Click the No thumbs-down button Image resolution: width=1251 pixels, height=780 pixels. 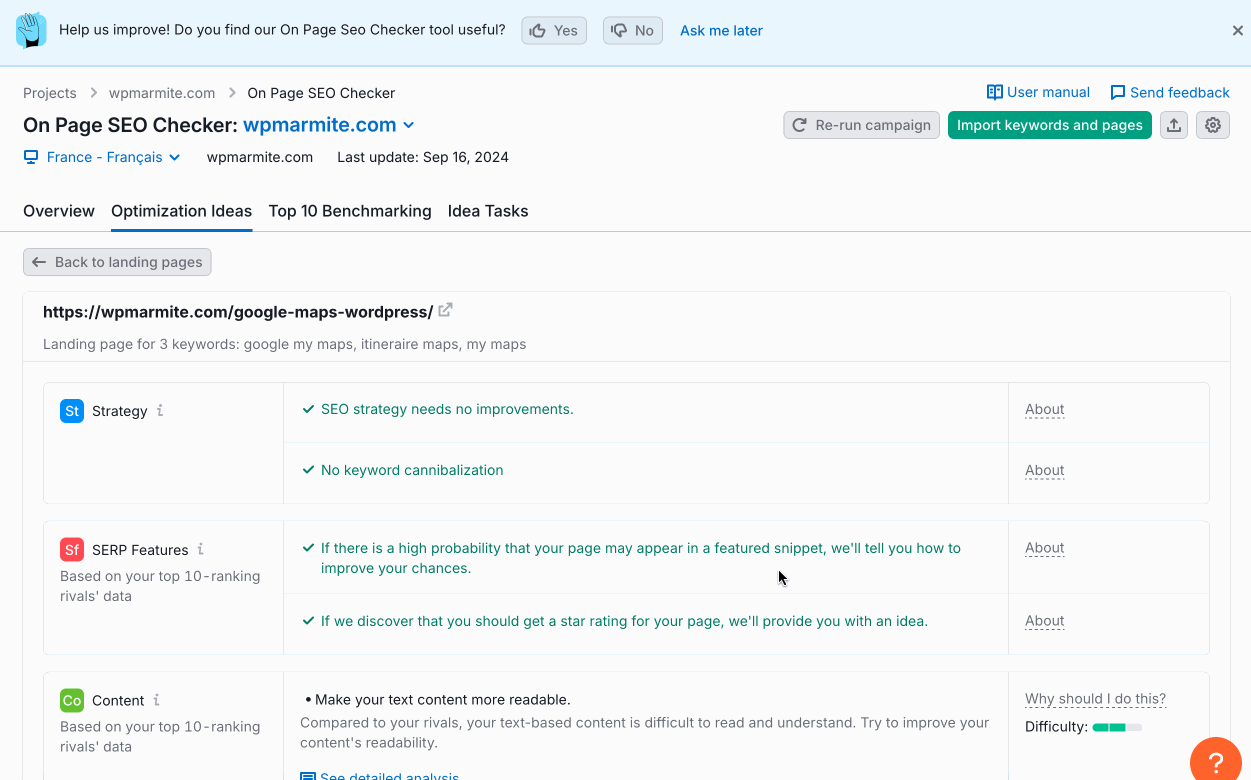point(633,31)
